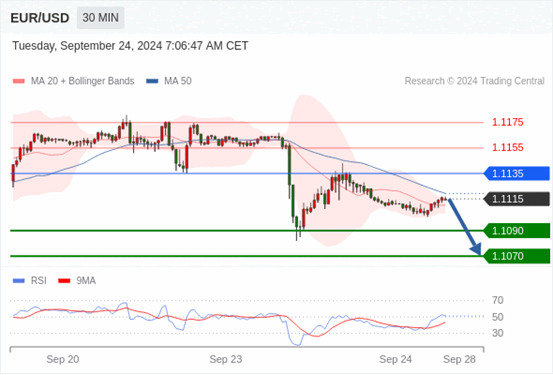Click the green 1.1090 support price tag

tap(517, 231)
